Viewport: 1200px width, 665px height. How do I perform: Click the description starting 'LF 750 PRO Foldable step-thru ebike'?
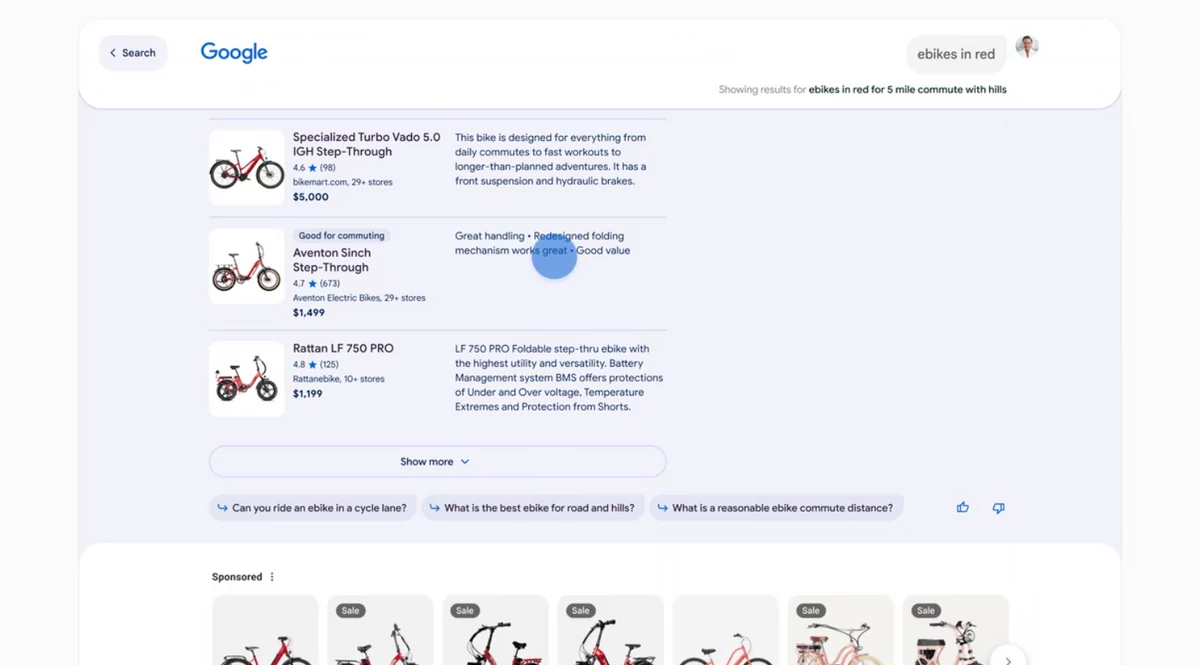pos(559,378)
